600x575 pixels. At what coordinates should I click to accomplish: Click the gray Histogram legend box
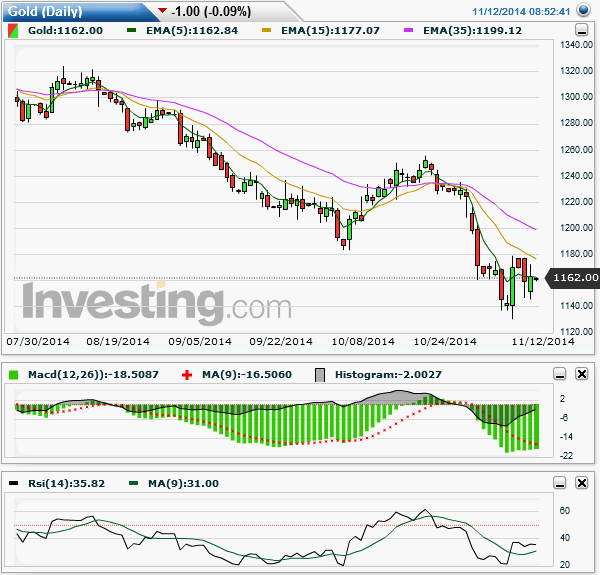pos(320,375)
